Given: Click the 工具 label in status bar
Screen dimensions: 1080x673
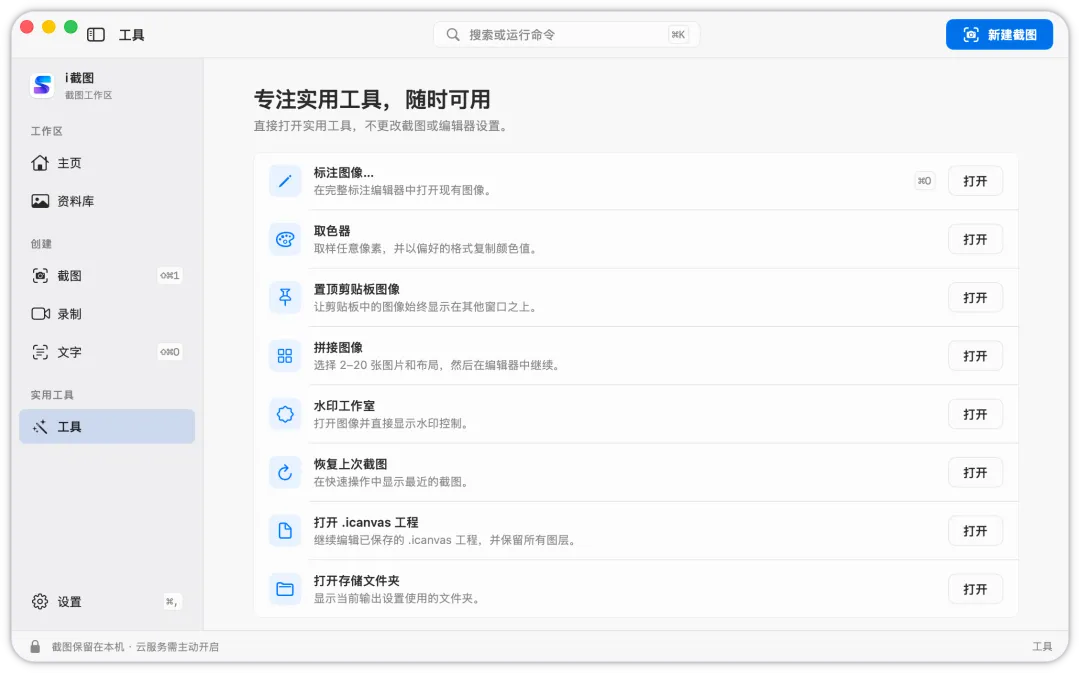Looking at the screenshot, I should [x=1042, y=647].
